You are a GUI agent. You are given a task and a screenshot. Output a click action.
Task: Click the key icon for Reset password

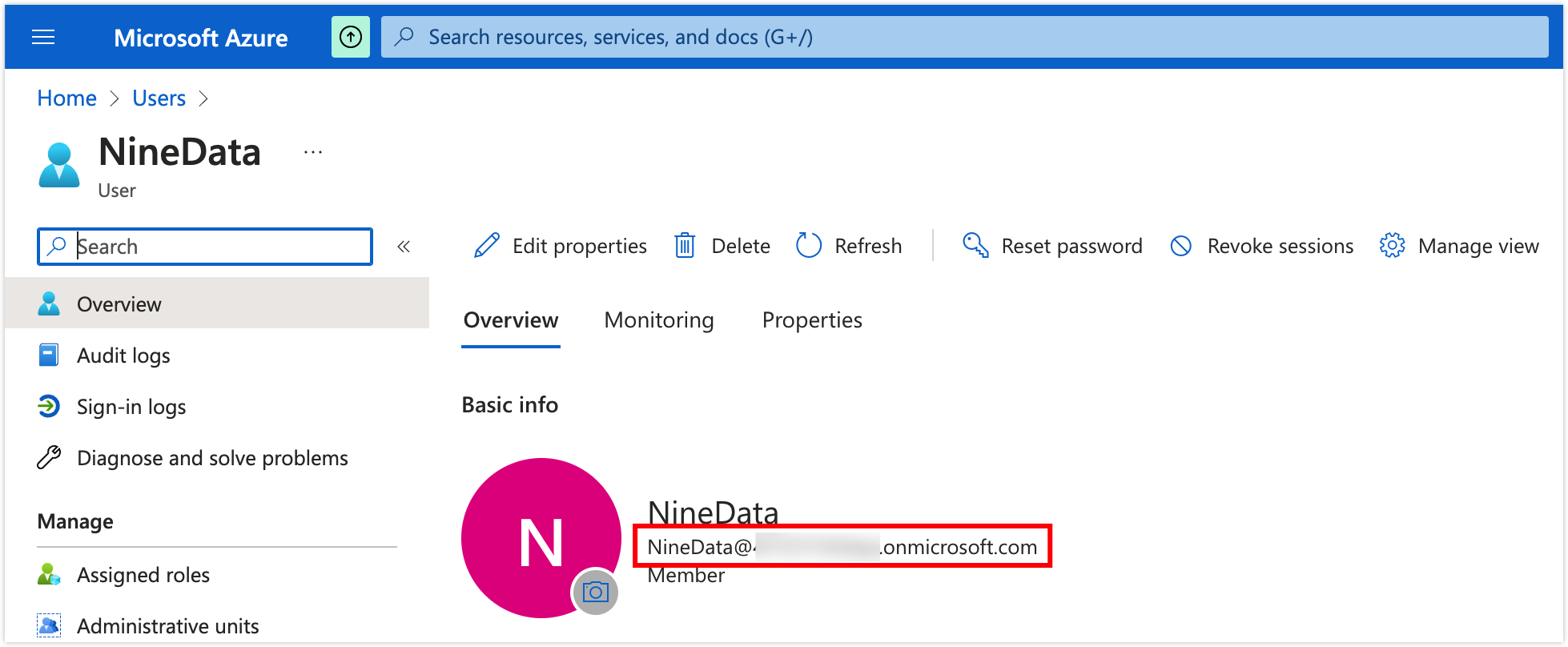(975, 245)
